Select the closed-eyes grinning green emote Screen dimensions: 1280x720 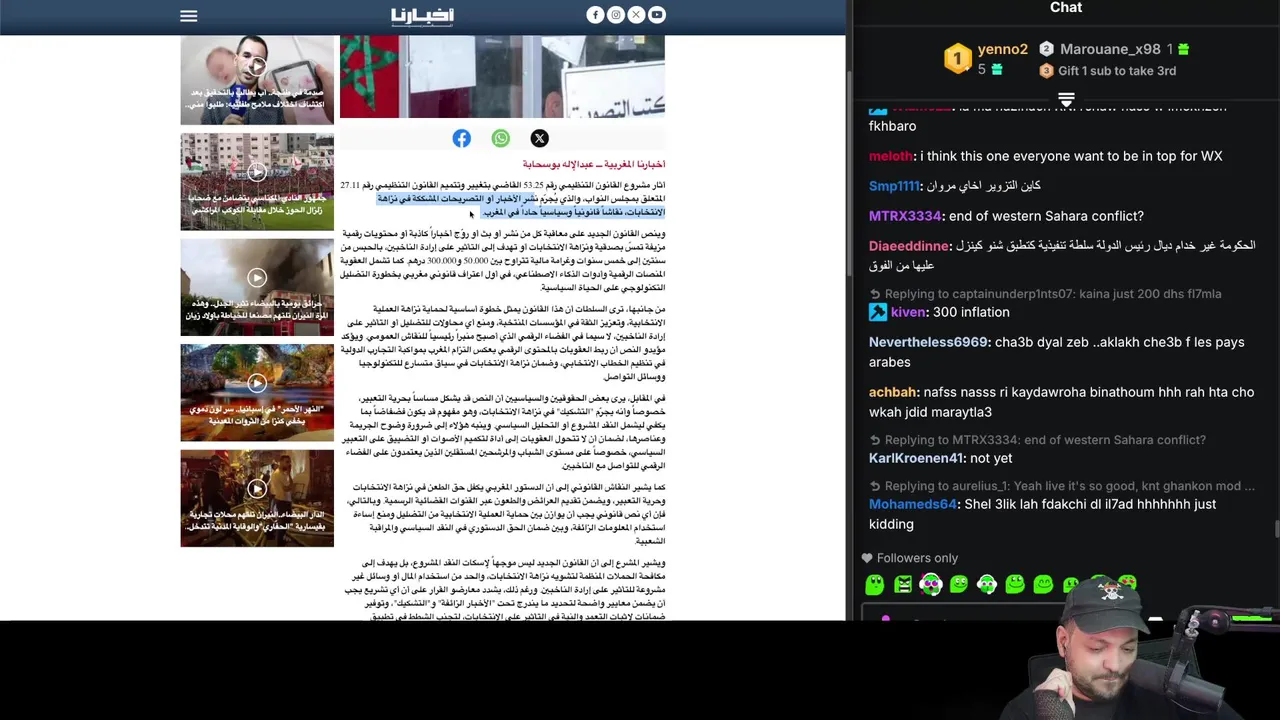[1043, 584]
